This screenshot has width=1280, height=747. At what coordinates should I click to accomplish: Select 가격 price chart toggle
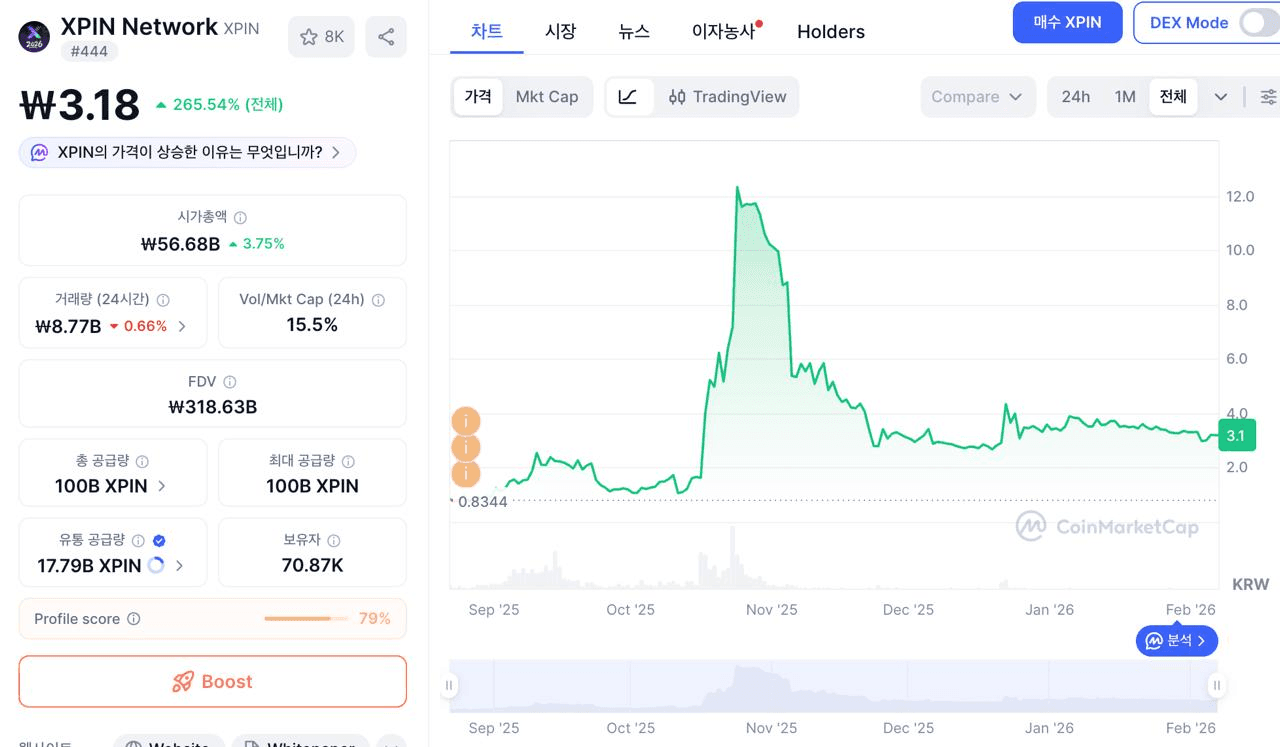pyautogui.click(x=478, y=97)
